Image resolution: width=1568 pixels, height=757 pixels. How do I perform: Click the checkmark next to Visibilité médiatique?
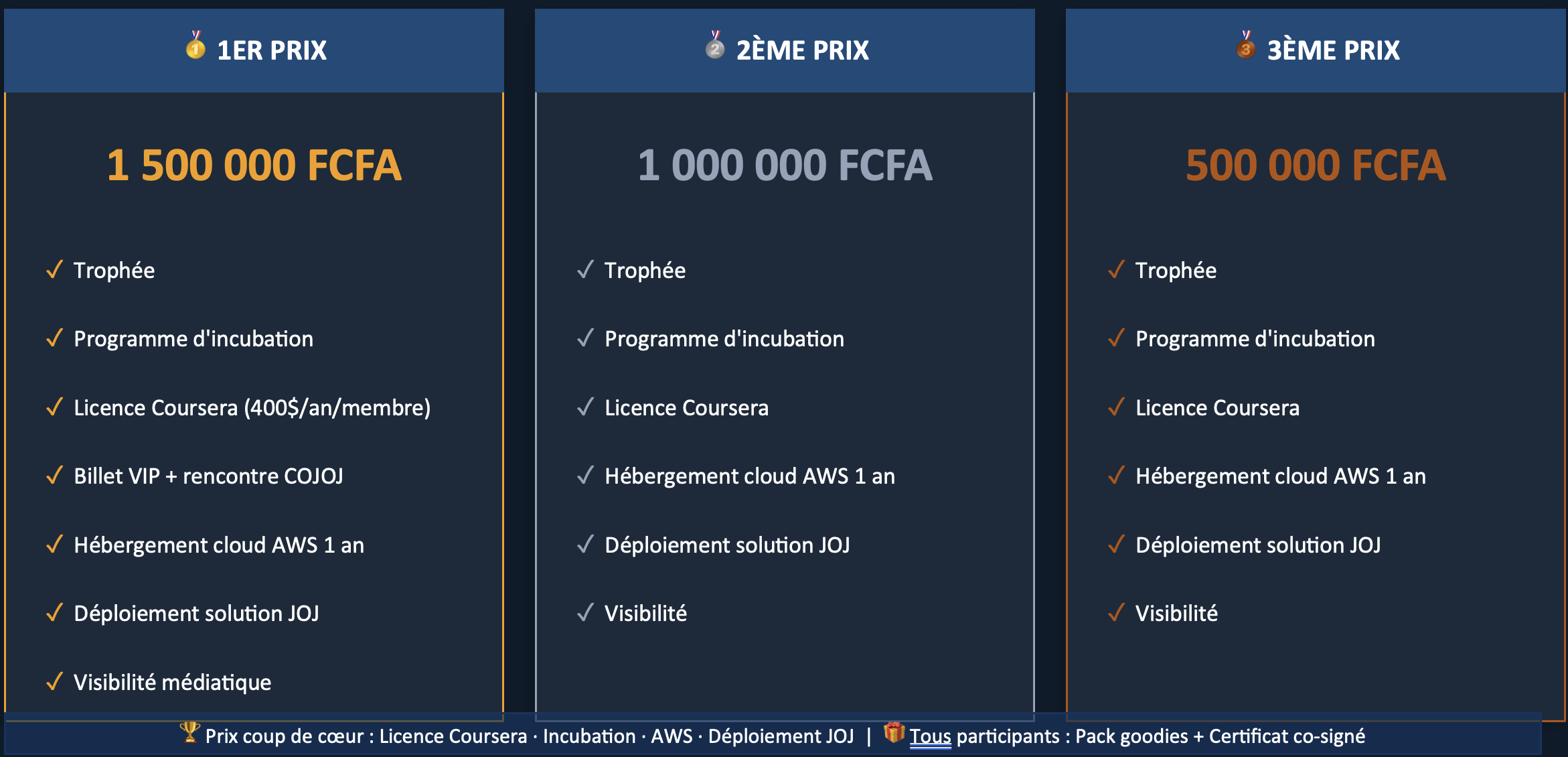click(55, 682)
